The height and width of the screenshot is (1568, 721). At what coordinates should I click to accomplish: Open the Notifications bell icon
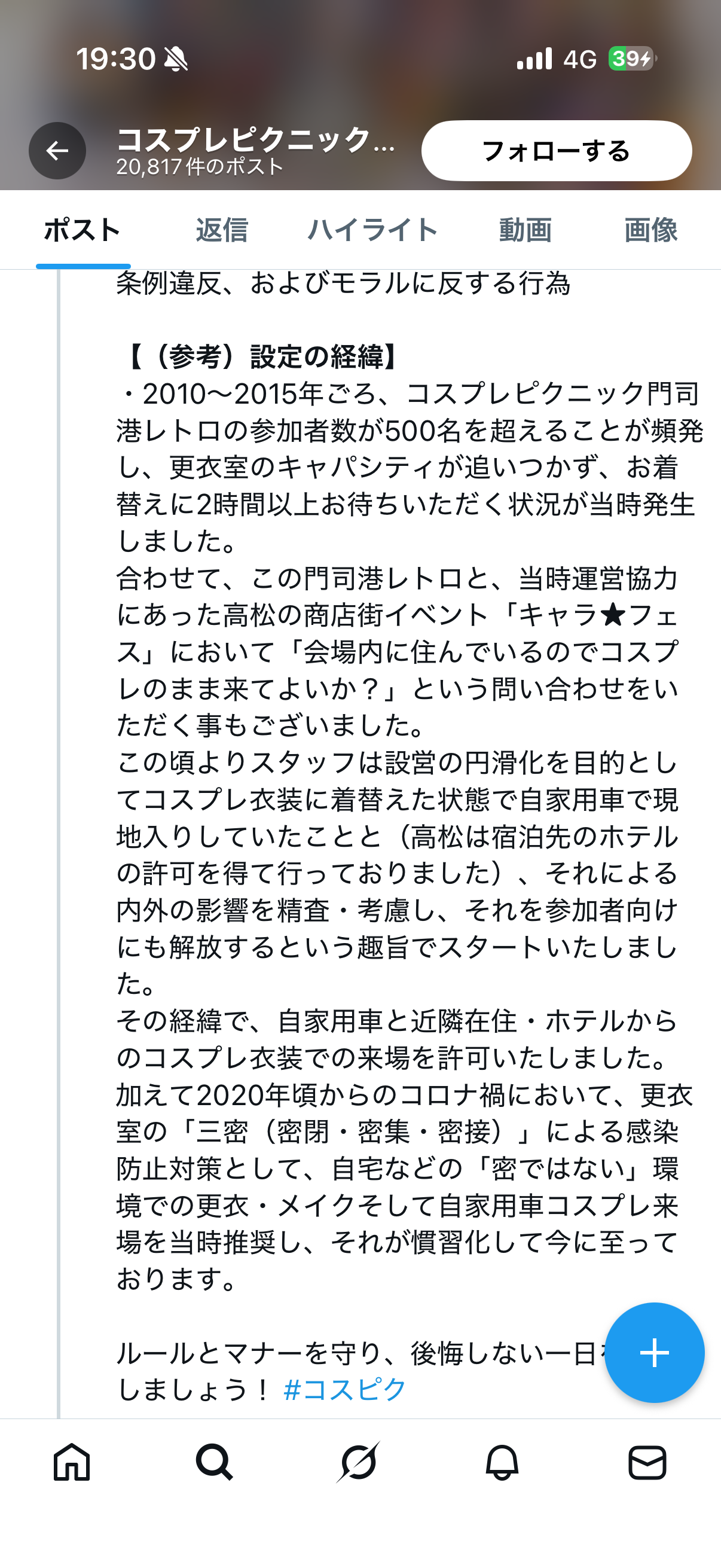pos(502,1462)
